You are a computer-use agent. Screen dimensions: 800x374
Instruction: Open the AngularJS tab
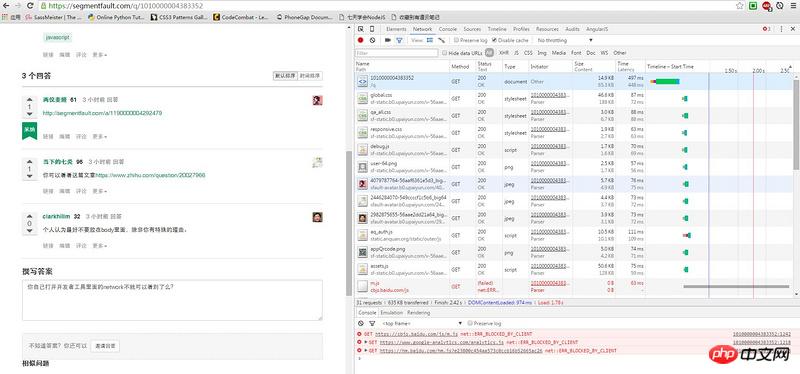tap(597, 29)
